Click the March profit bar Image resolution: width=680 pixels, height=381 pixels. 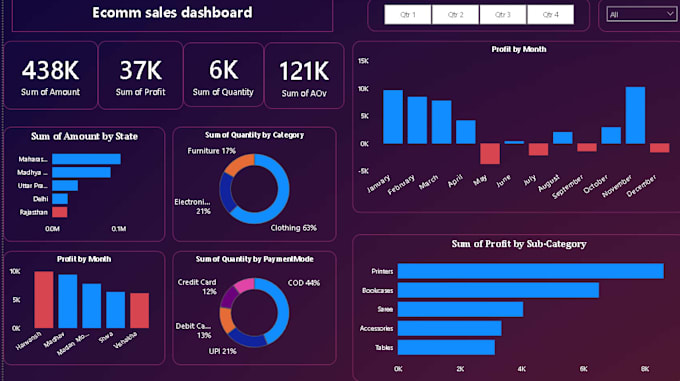point(441,122)
